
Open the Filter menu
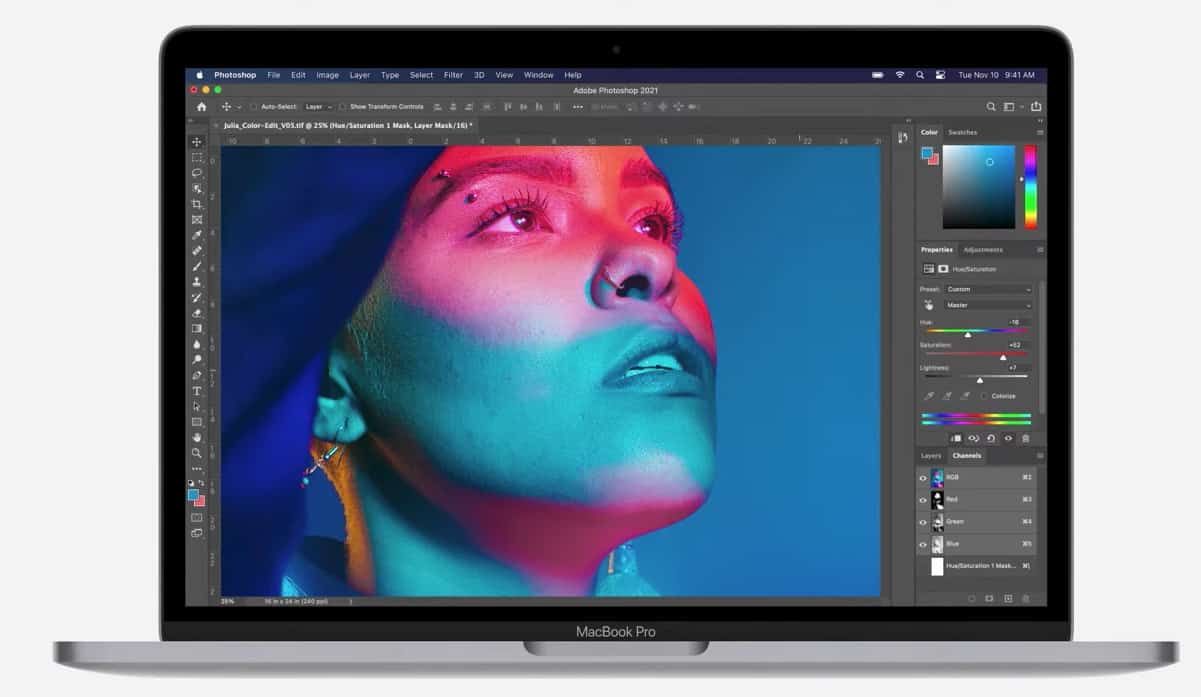(453, 75)
